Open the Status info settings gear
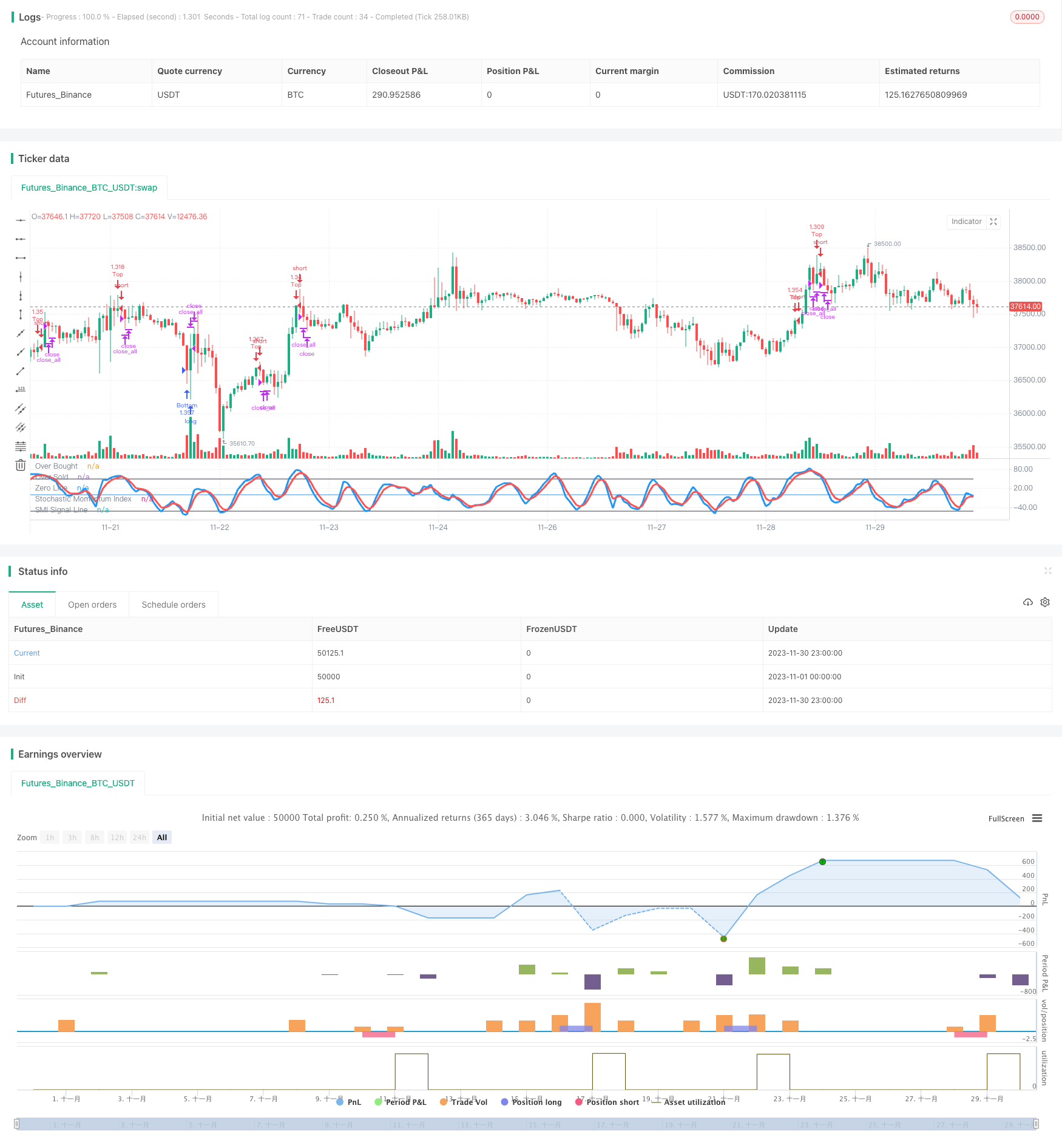Screen dimensions: 1062x1148 point(1045,602)
